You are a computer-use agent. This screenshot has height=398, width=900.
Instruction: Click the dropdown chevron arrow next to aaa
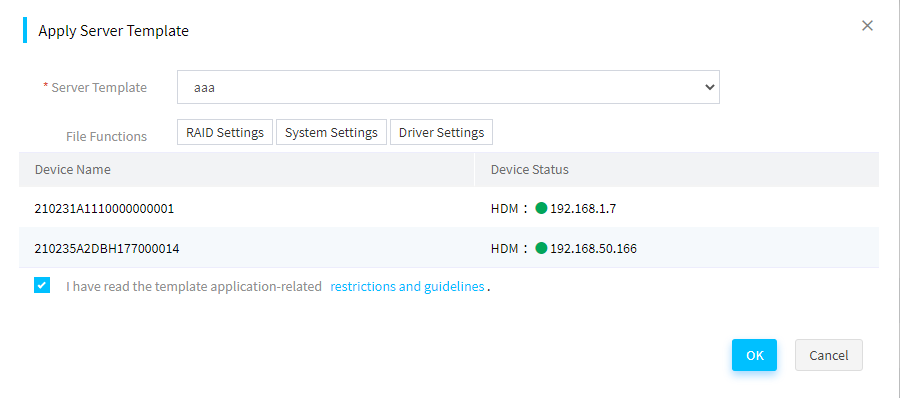(x=709, y=87)
